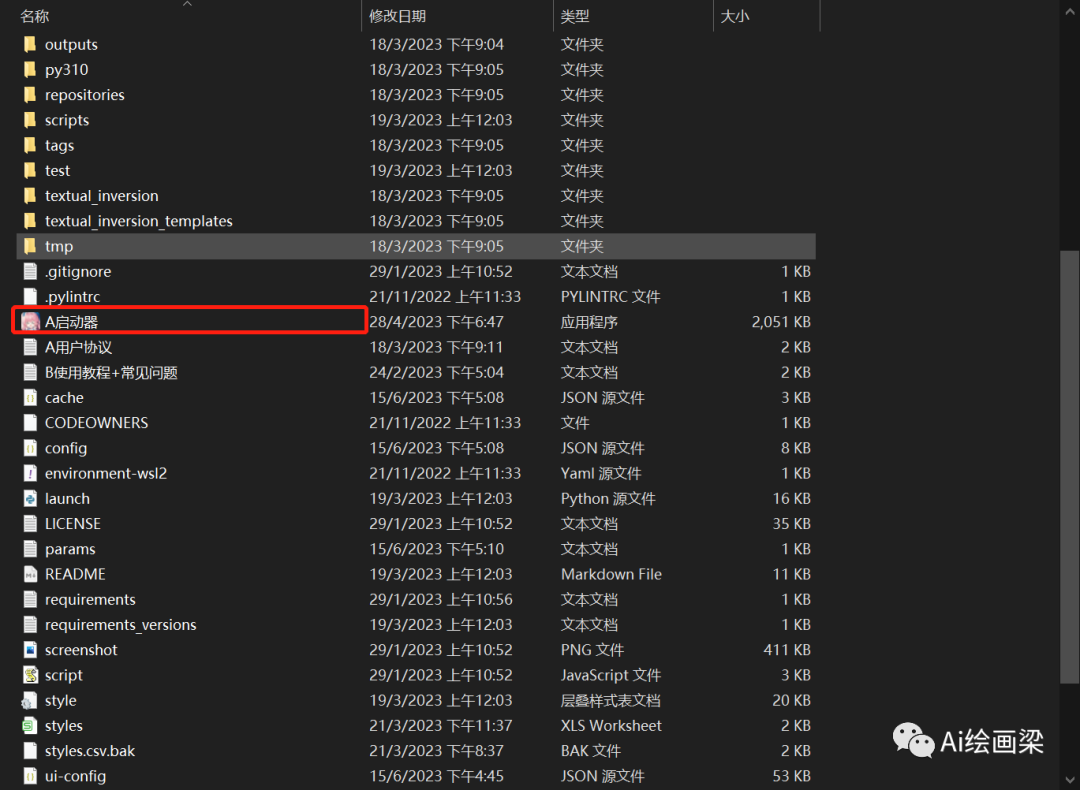Click the A启动器 file name

coord(72,322)
